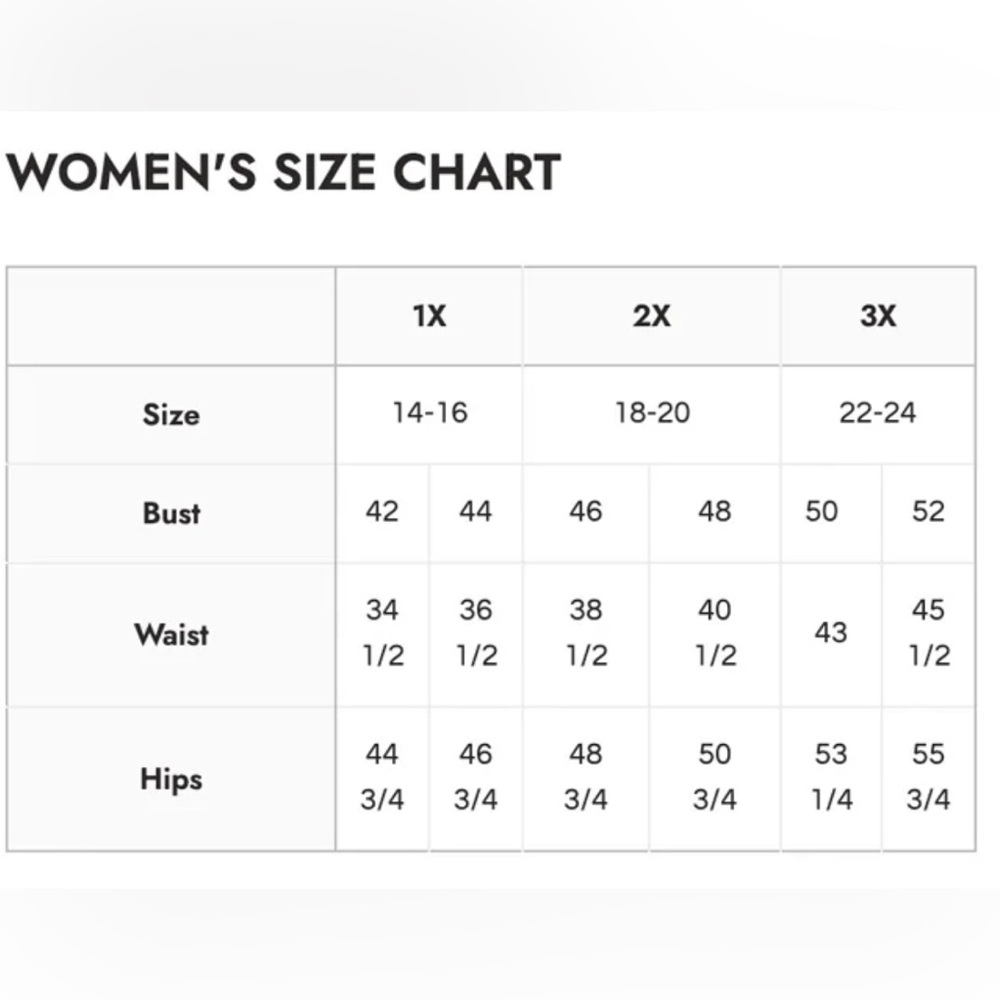This screenshot has height=1000, width=1000.
Task: Click the 14-16 size cell
Action: coord(430,413)
